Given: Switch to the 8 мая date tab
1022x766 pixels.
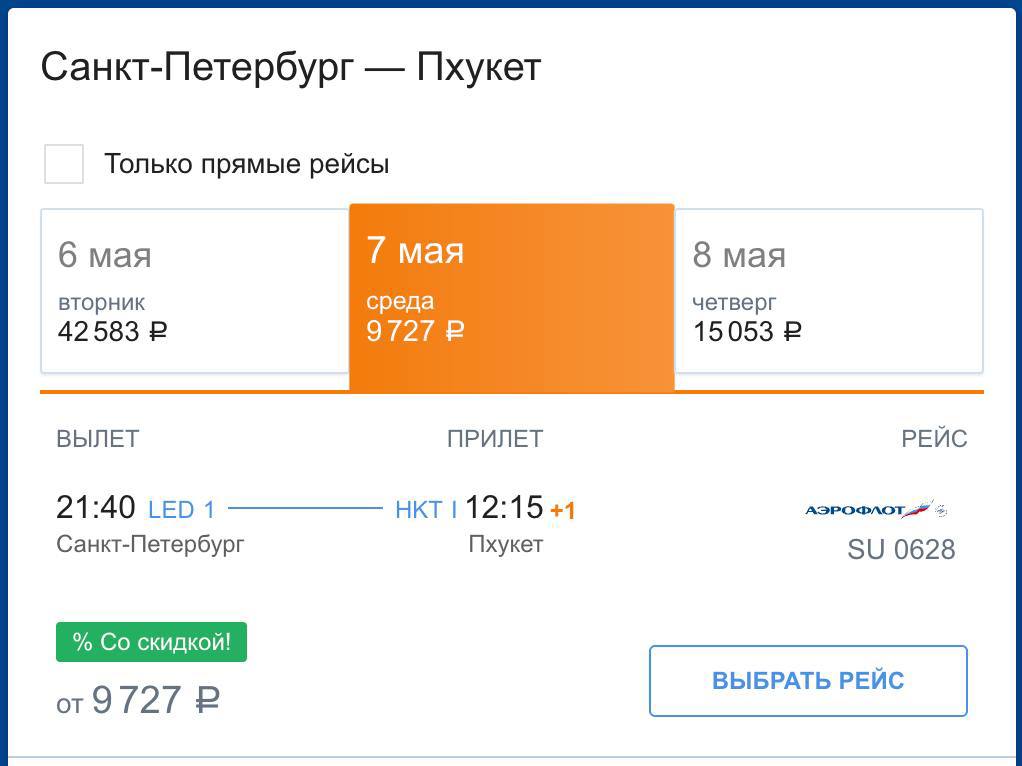Looking at the screenshot, I should click(828, 290).
